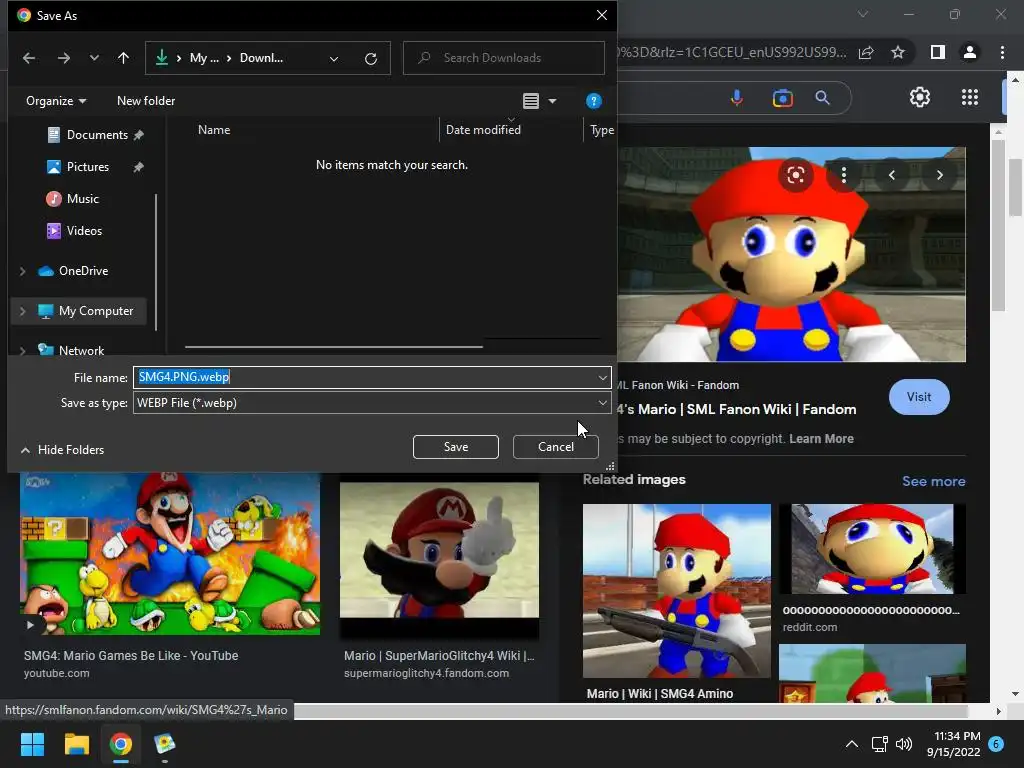Image resolution: width=1024 pixels, height=768 pixels.
Task: Click Google Lens search icon on image preview
Action: pyautogui.click(x=796, y=175)
